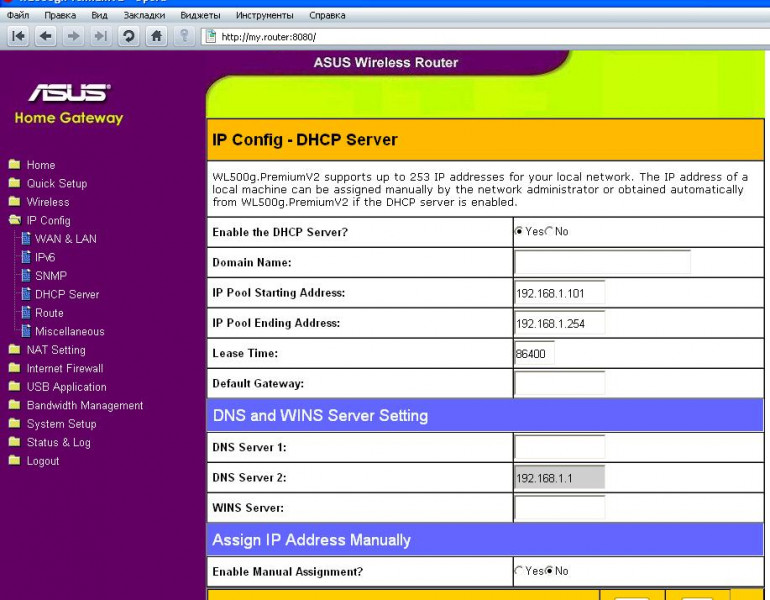Click the Logout folder icon

15,460
